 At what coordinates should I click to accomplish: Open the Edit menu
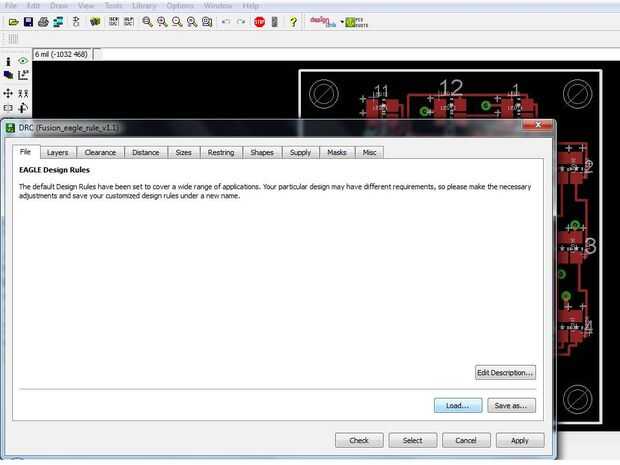pos(34,6)
